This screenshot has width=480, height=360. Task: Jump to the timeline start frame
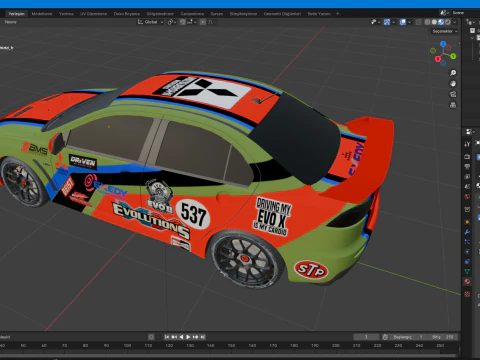point(167,337)
